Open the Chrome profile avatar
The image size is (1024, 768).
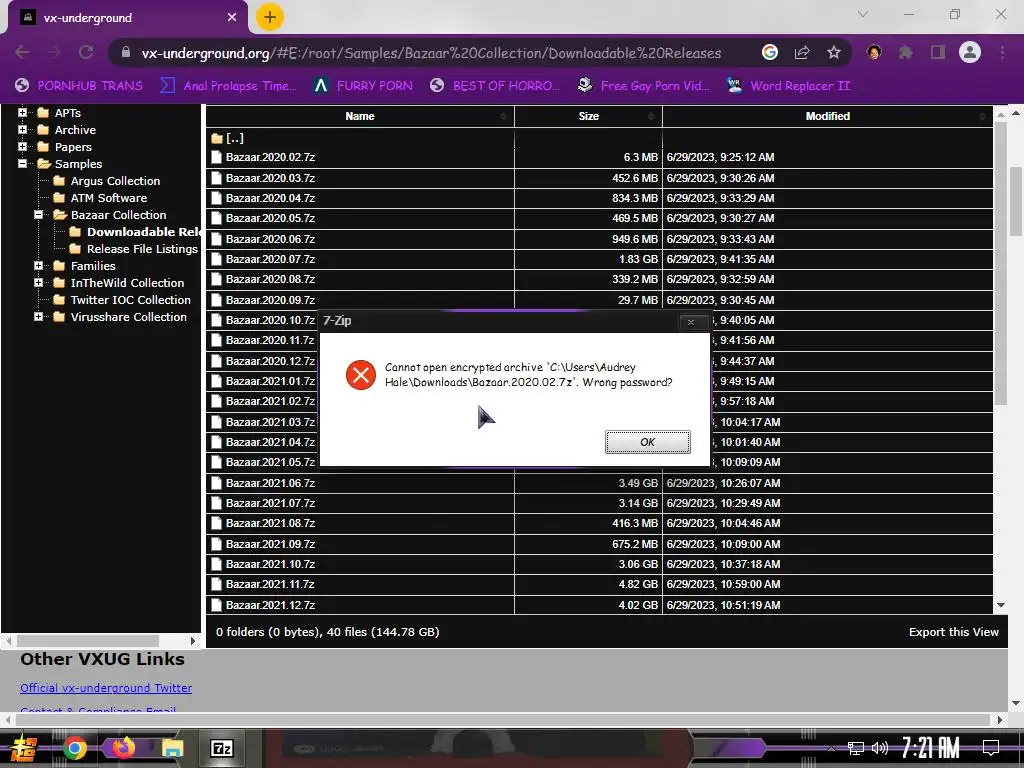[x=970, y=52]
